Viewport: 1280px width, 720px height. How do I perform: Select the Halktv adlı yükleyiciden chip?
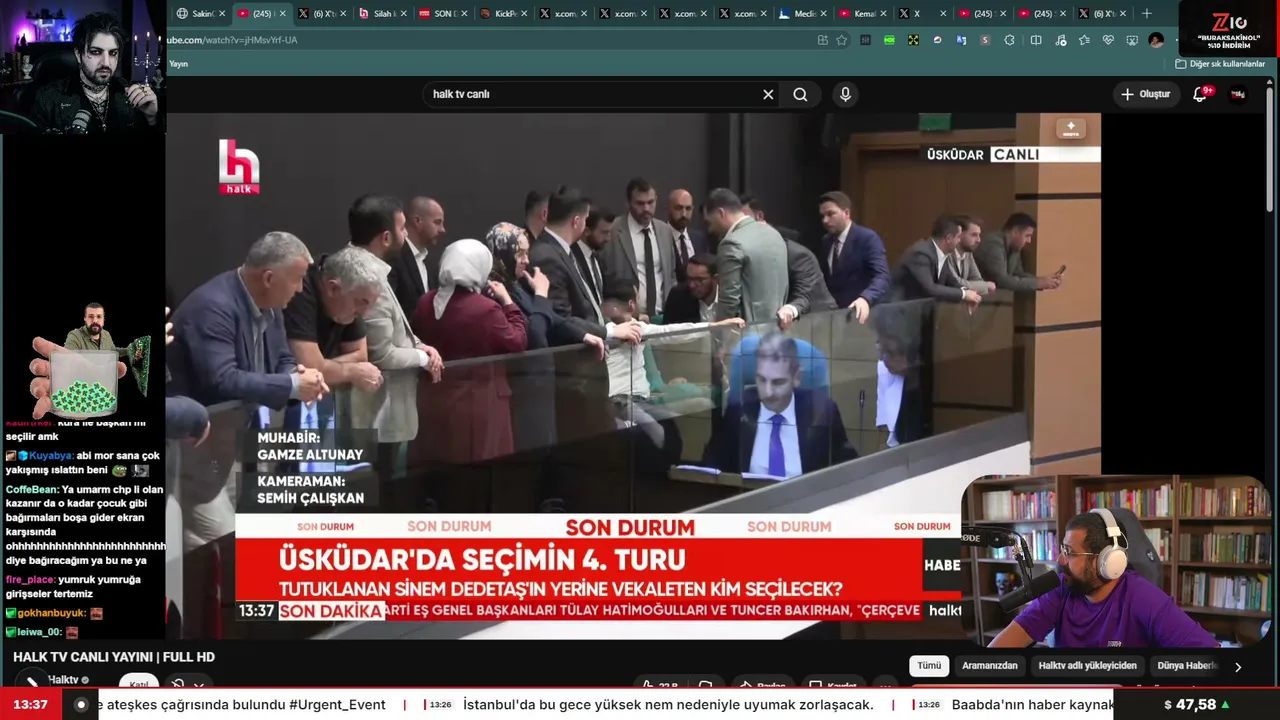[x=1088, y=666]
